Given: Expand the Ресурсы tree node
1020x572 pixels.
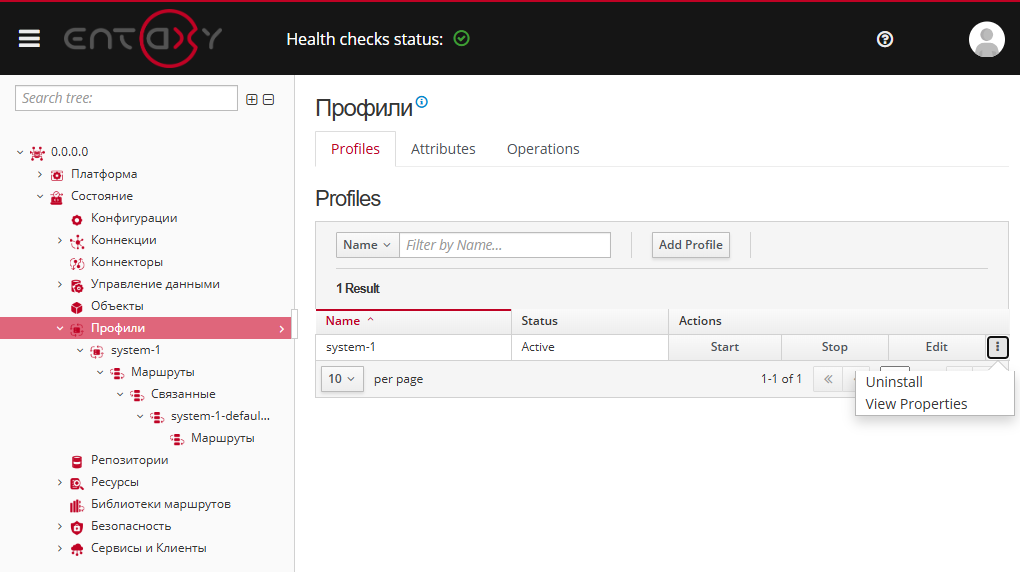Looking at the screenshot, I should [60, 483].
